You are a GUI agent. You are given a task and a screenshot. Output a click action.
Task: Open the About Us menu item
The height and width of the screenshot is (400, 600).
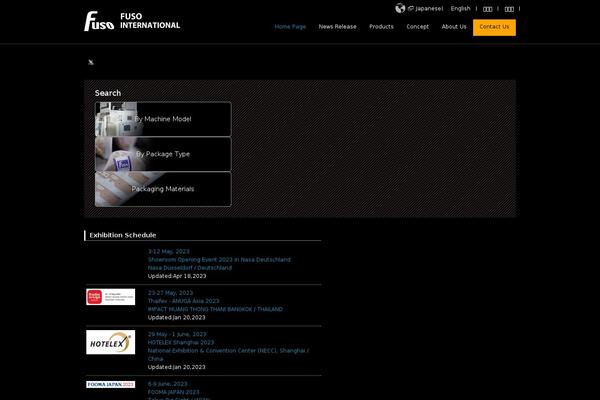click(454, 27)
